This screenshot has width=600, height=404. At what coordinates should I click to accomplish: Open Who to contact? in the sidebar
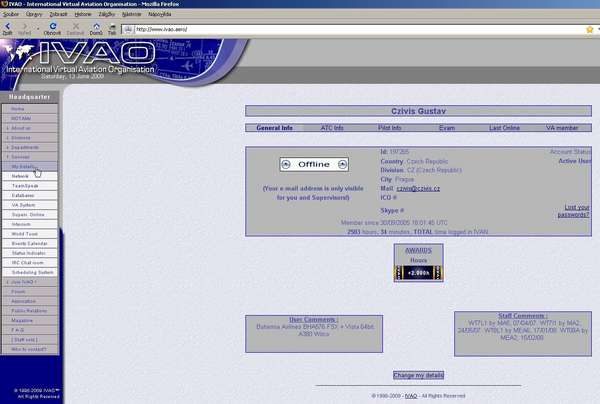(30, 349)
